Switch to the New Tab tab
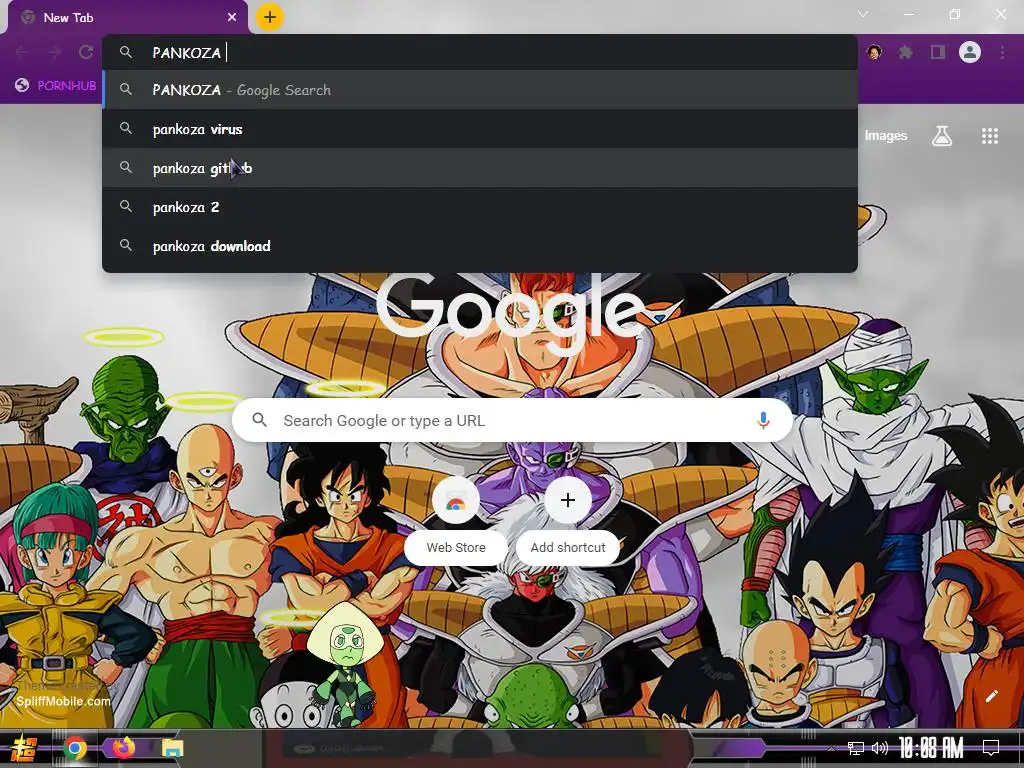The image size is (1024, 768). [128, 18]
